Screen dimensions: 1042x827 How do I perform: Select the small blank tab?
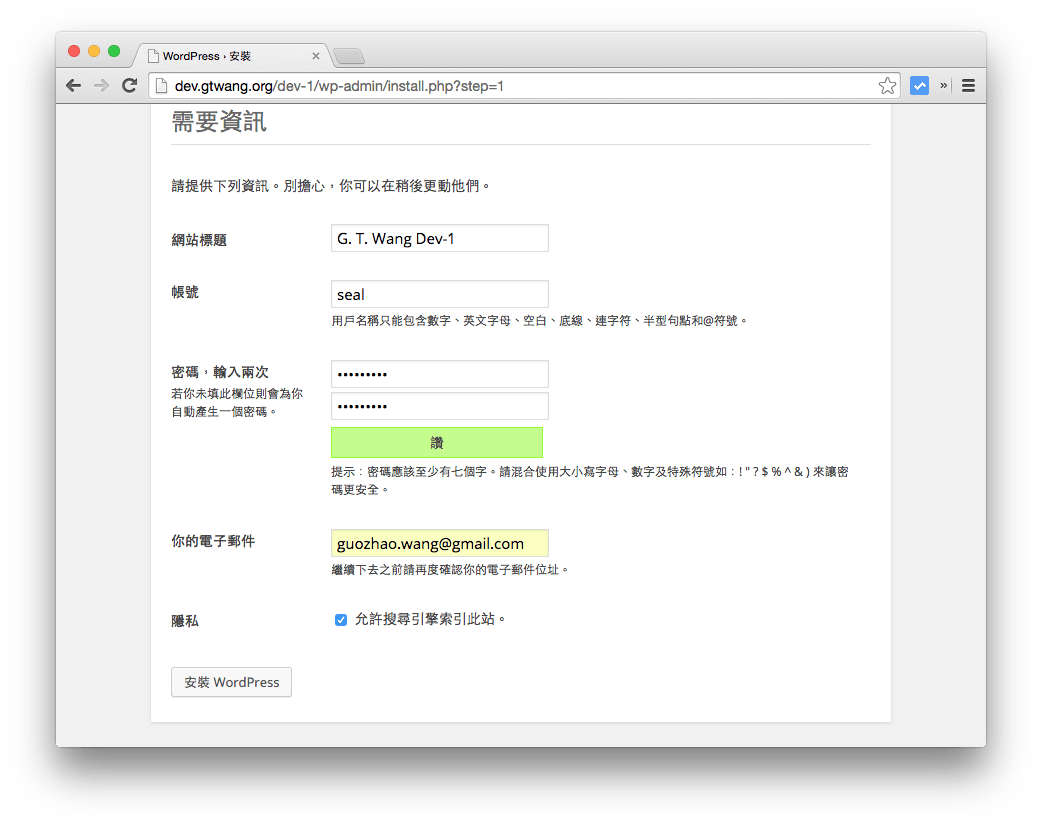[x=348, y=57]
